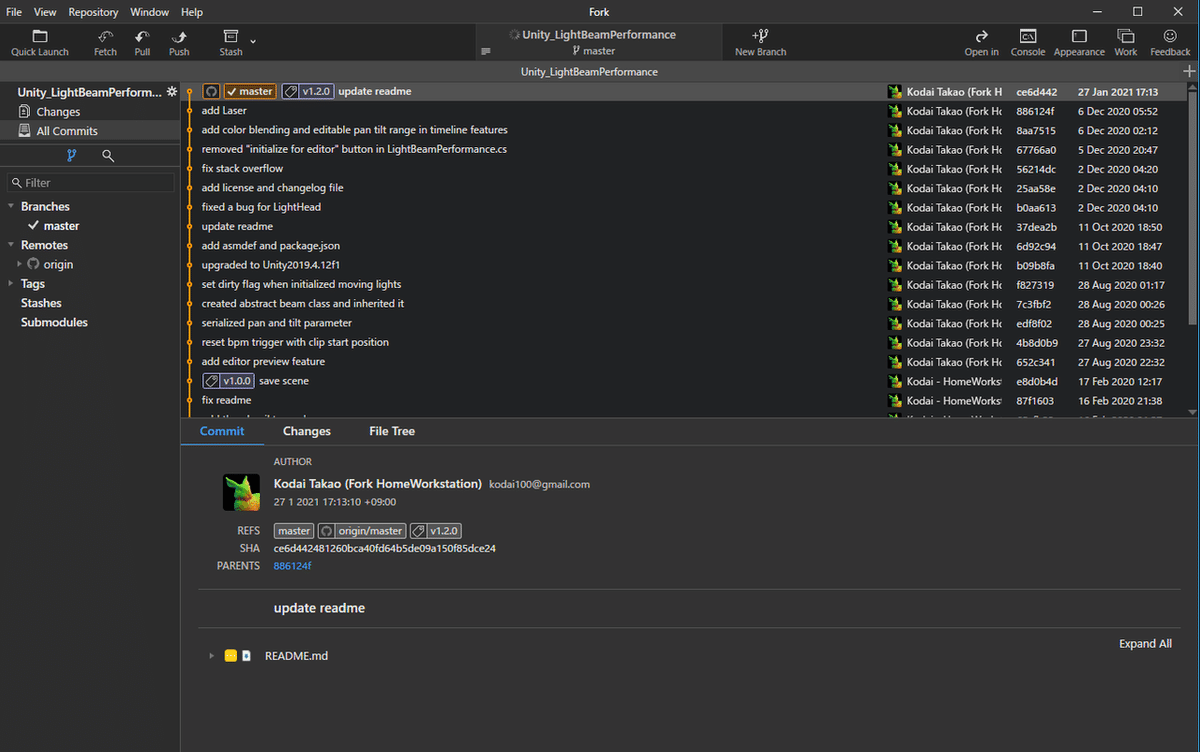Click the origin/master ref badge in details
The width and height of the screenshot is (1200, 752).
click(362, 531)
